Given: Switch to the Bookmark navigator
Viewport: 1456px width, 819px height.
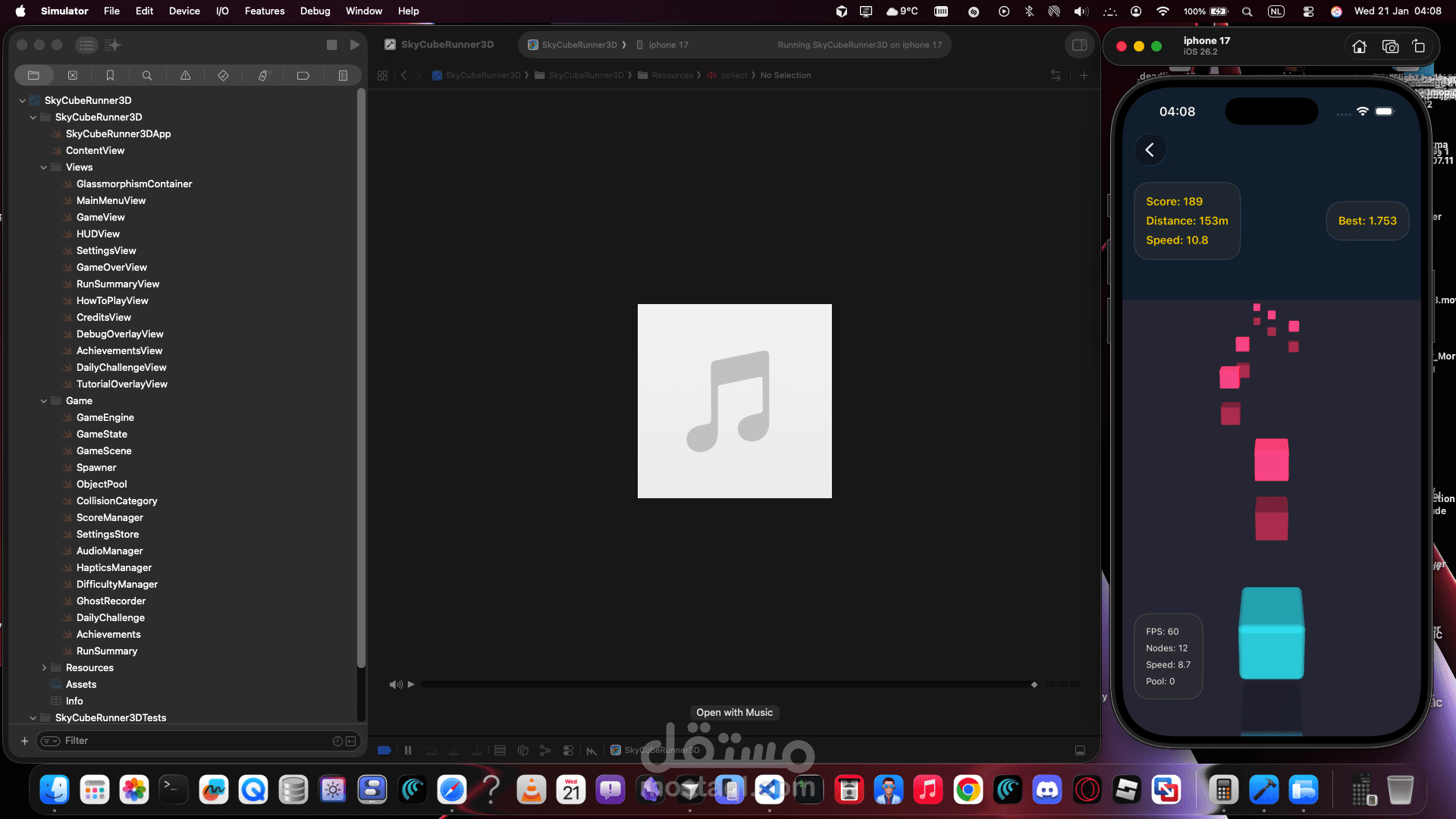Looking at the screenshot, I should 110,75.
